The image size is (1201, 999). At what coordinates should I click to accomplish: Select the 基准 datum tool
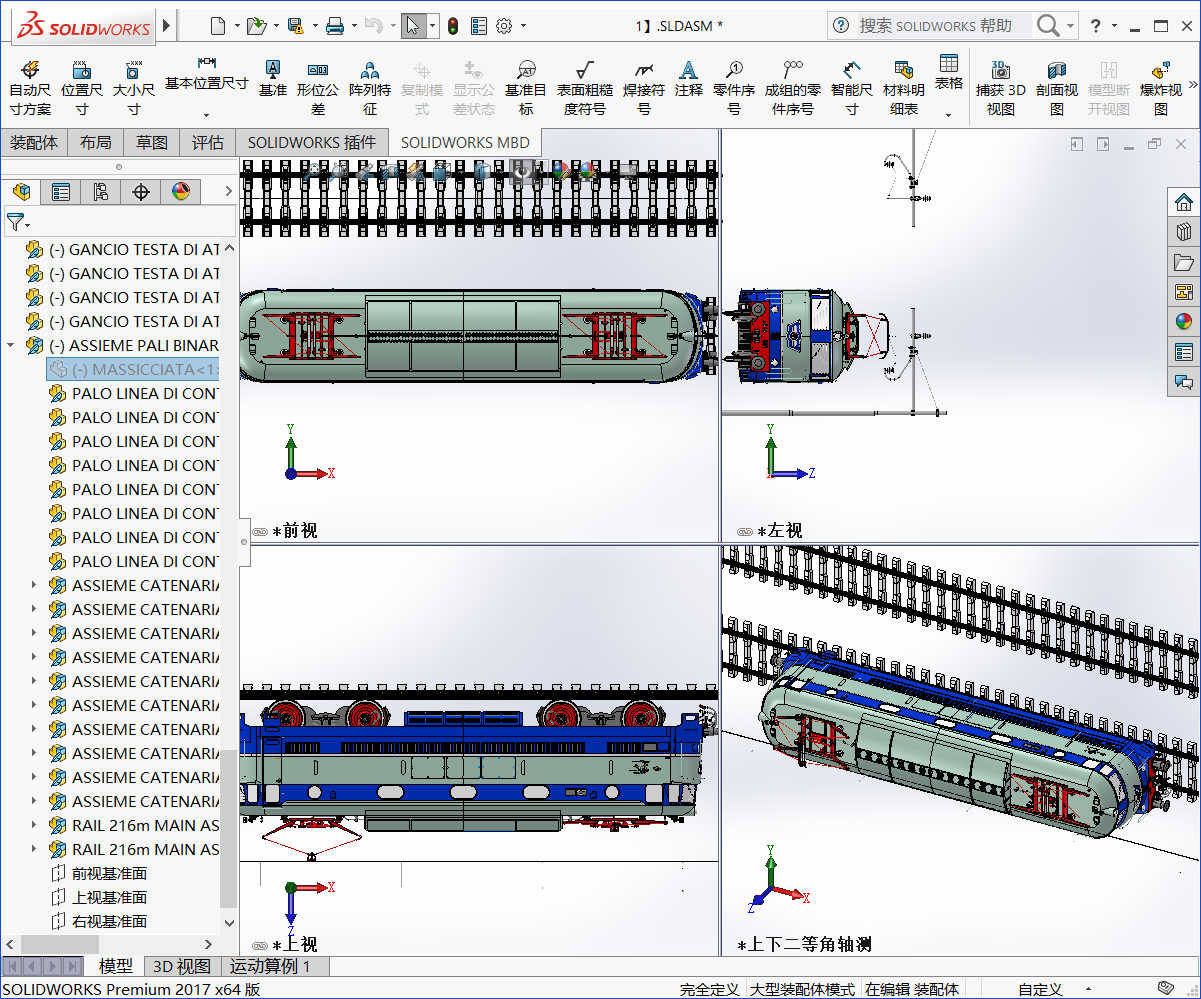pyautogui.click(x=272, y=78)
